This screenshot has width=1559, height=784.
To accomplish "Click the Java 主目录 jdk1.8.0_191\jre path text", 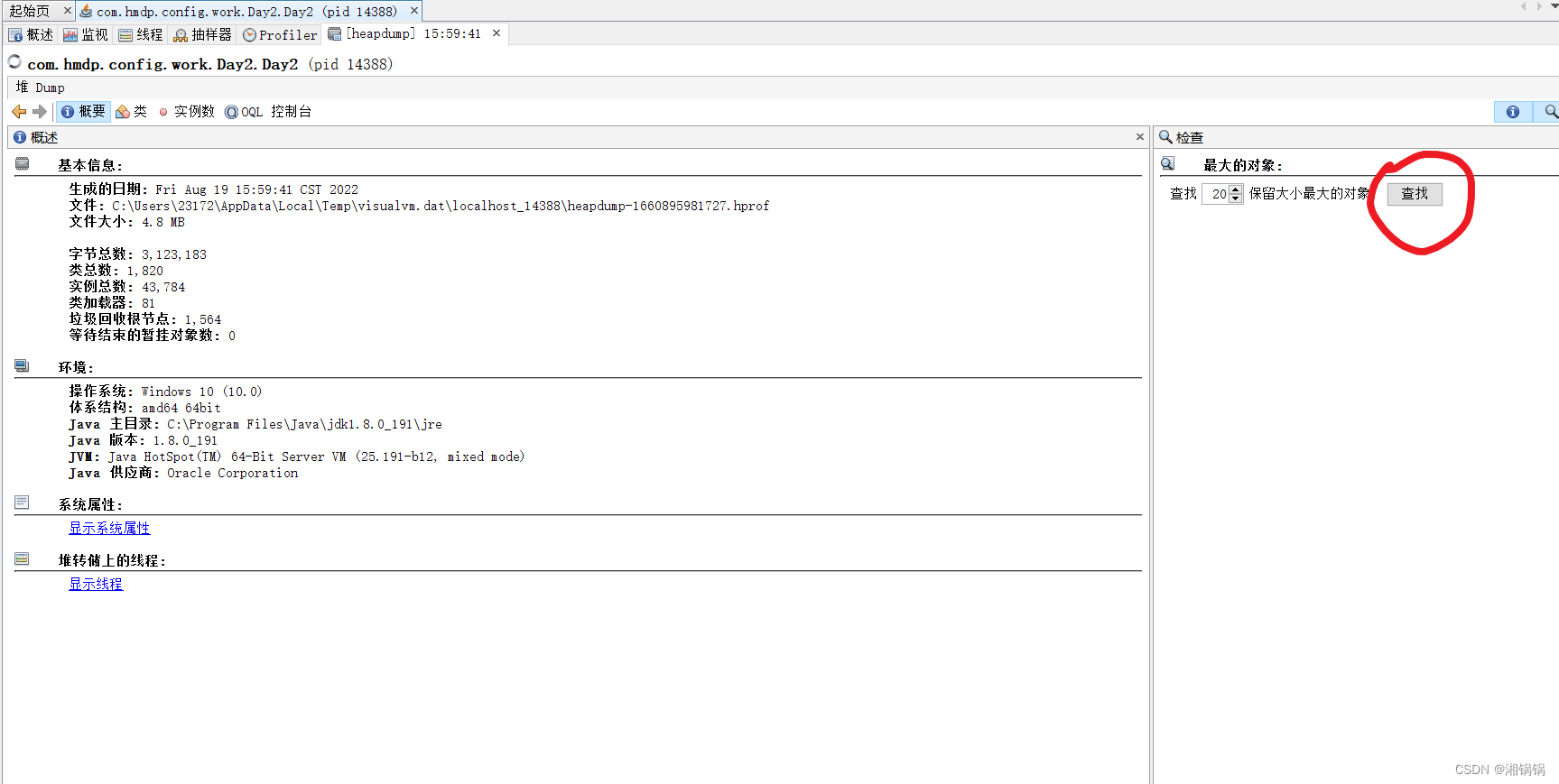I will click(x=305, y=425).
